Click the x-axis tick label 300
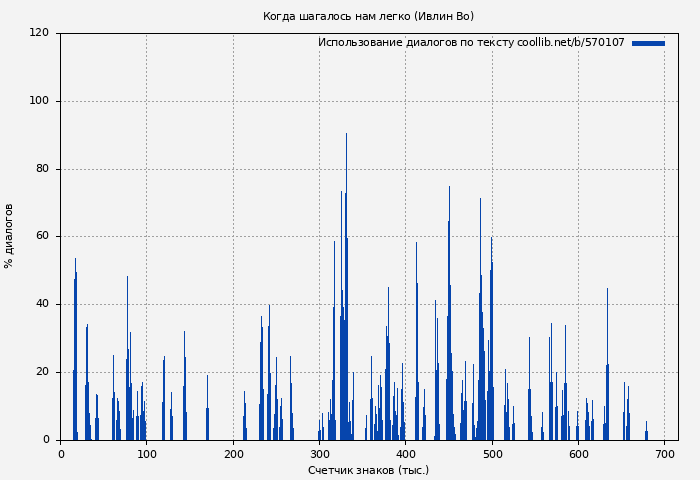This screenshot has height=480, width=700. pyautogui.click(x=320, y=454)
